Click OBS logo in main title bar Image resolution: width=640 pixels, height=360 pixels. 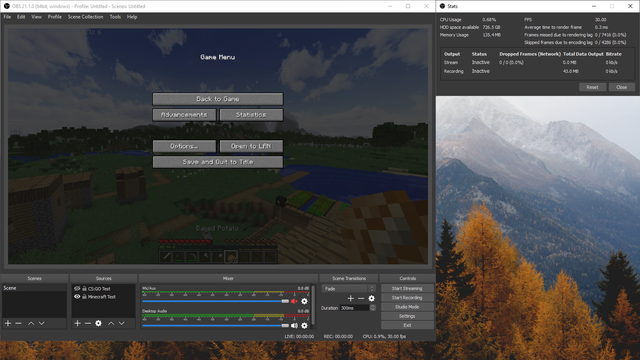(6, 6)
